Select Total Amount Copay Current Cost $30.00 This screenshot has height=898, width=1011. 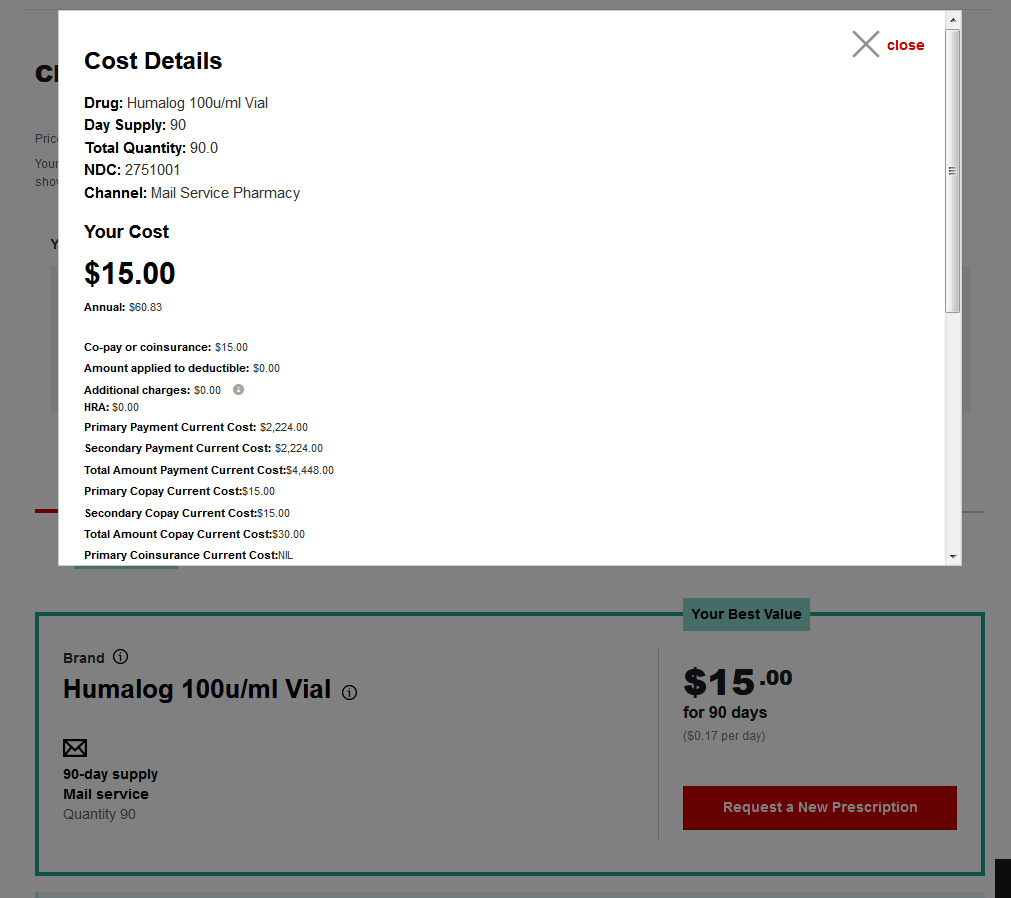(194, 534)
